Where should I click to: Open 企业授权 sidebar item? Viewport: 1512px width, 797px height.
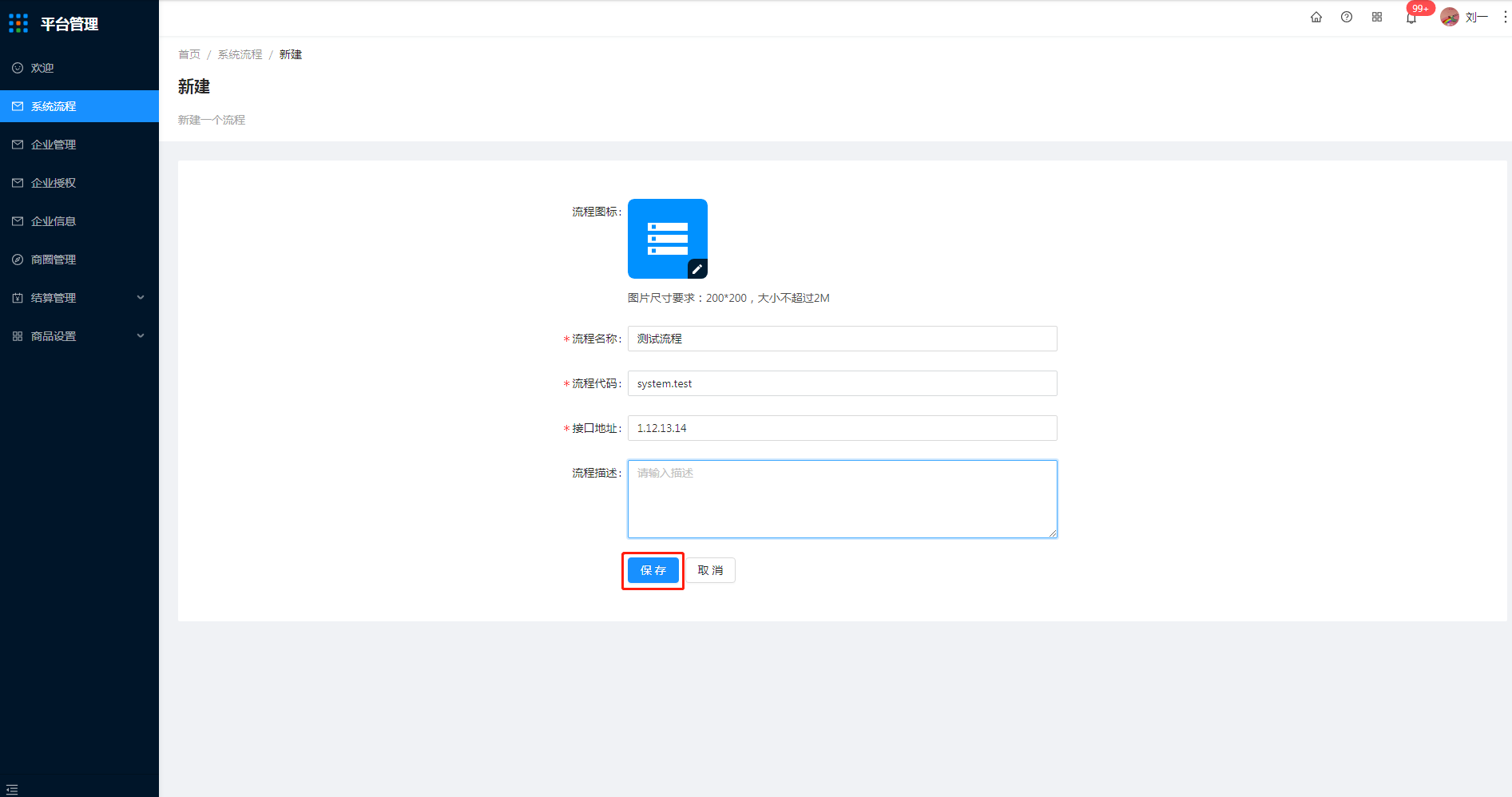[x=79, y=183]
